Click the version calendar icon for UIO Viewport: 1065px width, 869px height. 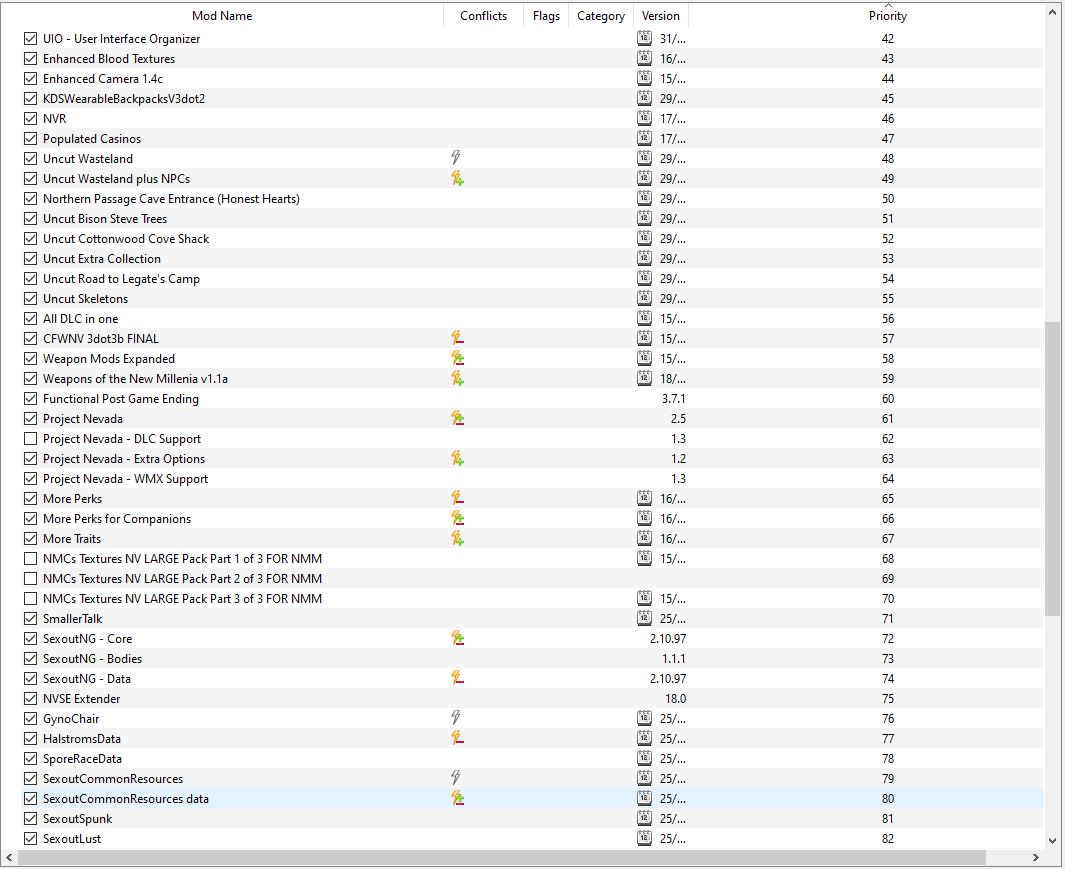(x=644, y=39)
